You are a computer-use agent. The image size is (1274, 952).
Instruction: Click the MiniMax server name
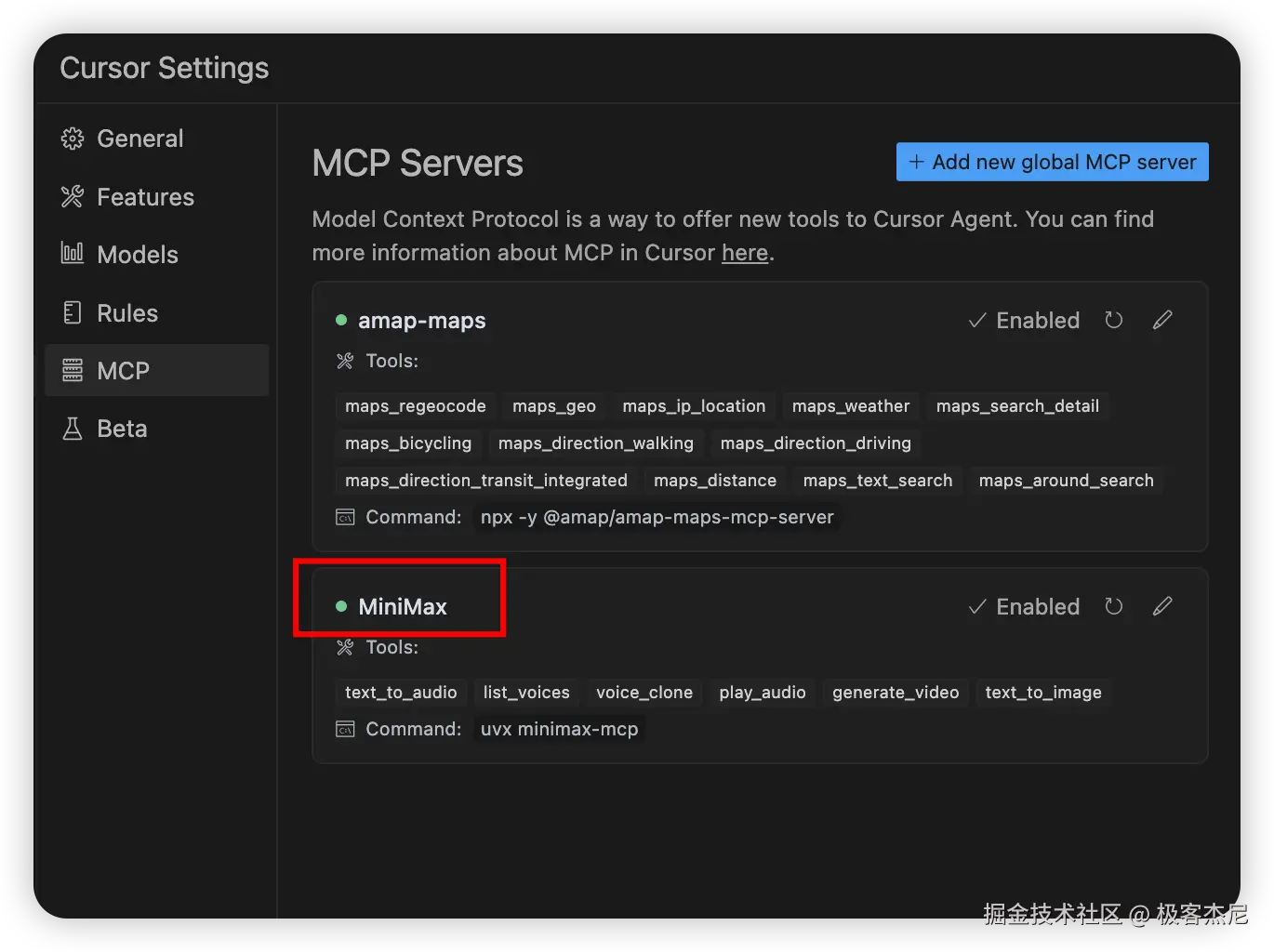pyautogui.click(x=403, y=607)
